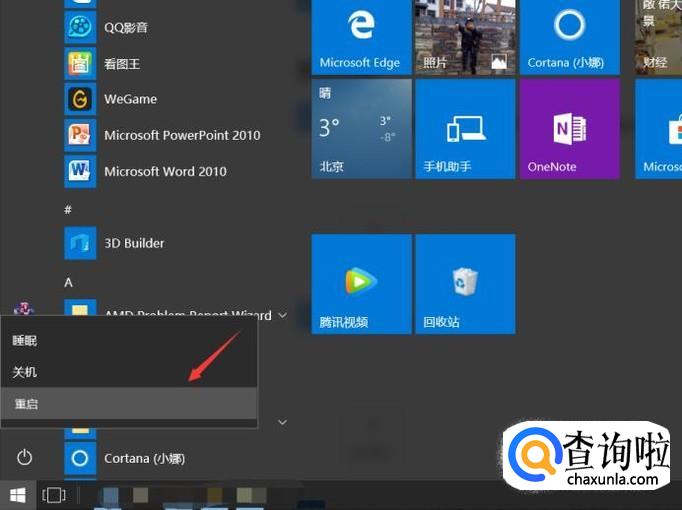
Task: Launch the 3D Builder icon
Action: (80, 243)
